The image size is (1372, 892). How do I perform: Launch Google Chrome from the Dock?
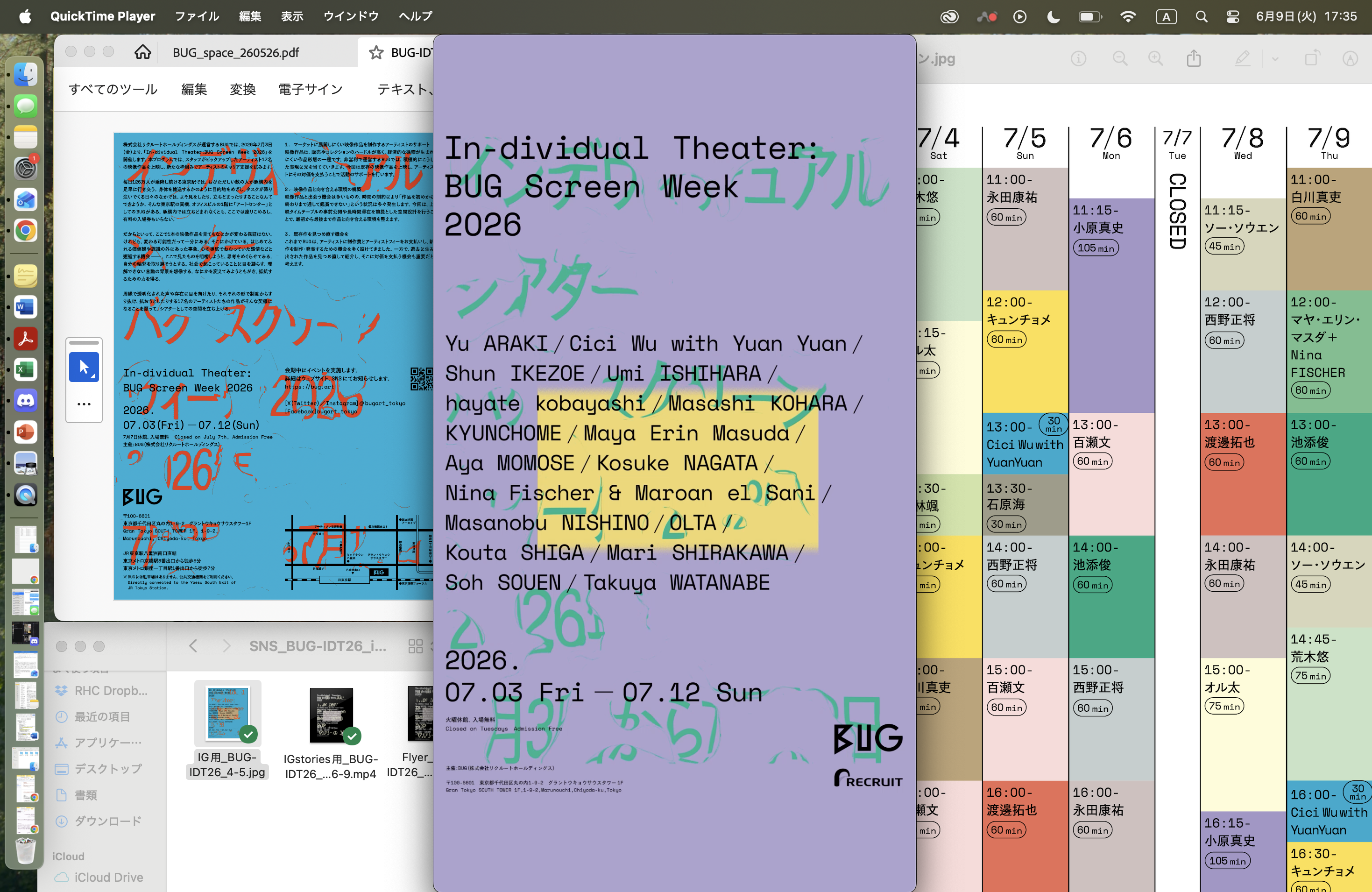coord(25,231)
